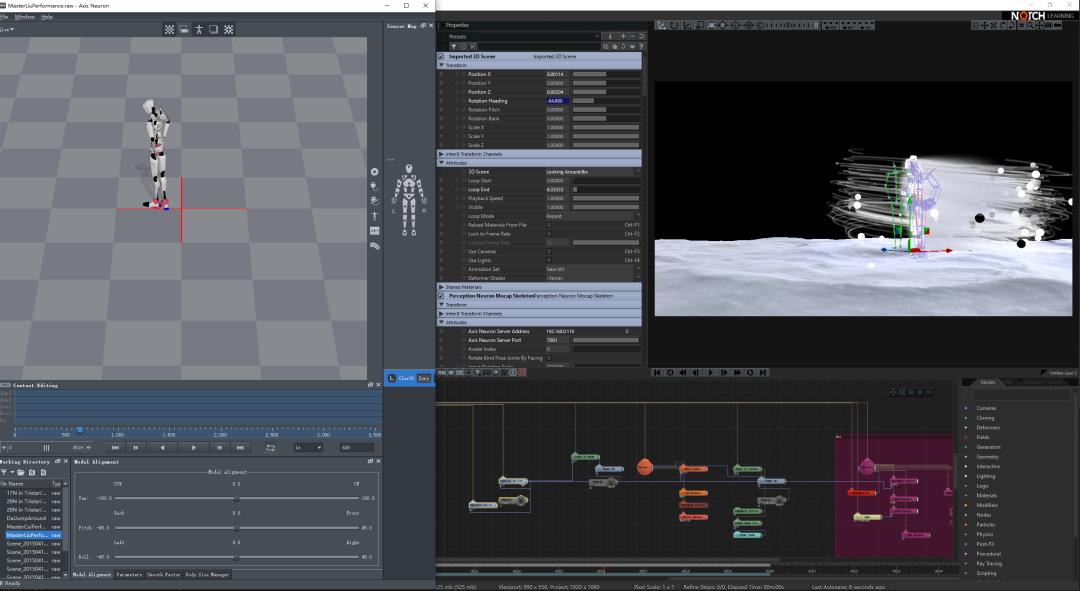This screenshot has height=591, width=1080.
Task: Click the Roll slider handle in Model Alignment
Action: 237,557
